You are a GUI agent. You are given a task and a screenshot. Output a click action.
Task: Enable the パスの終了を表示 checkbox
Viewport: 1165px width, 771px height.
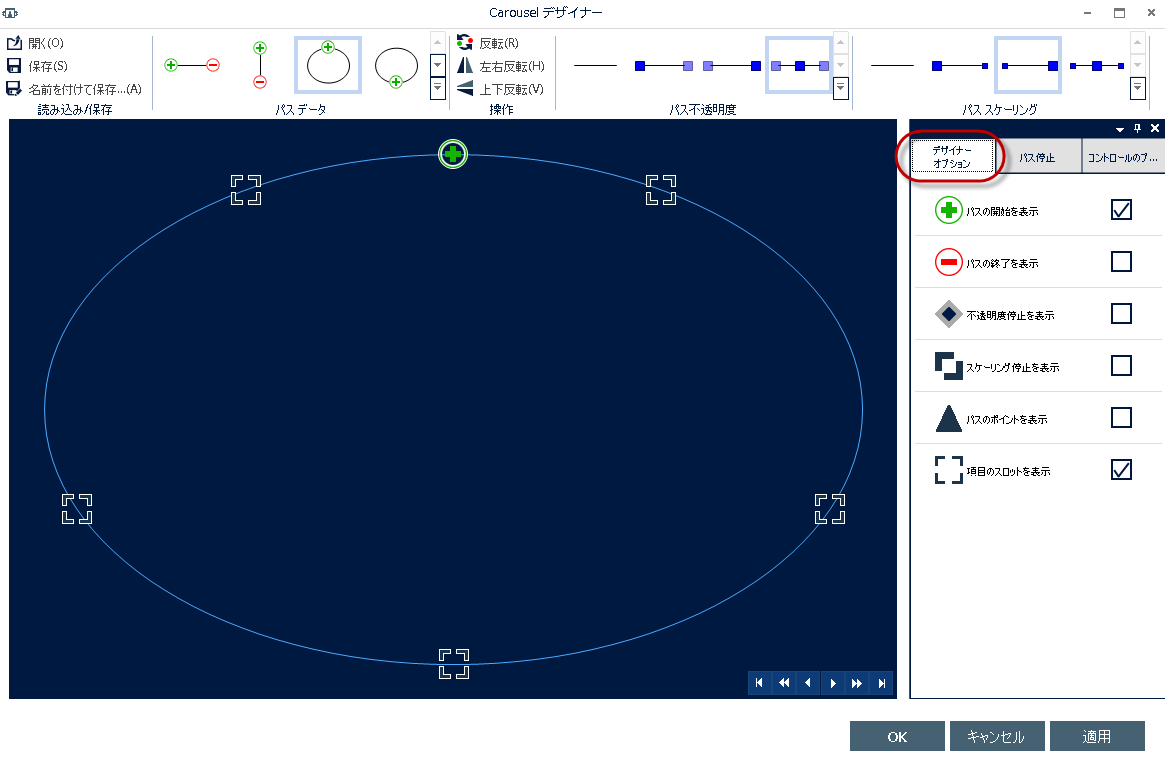(x=1121, y=261)
